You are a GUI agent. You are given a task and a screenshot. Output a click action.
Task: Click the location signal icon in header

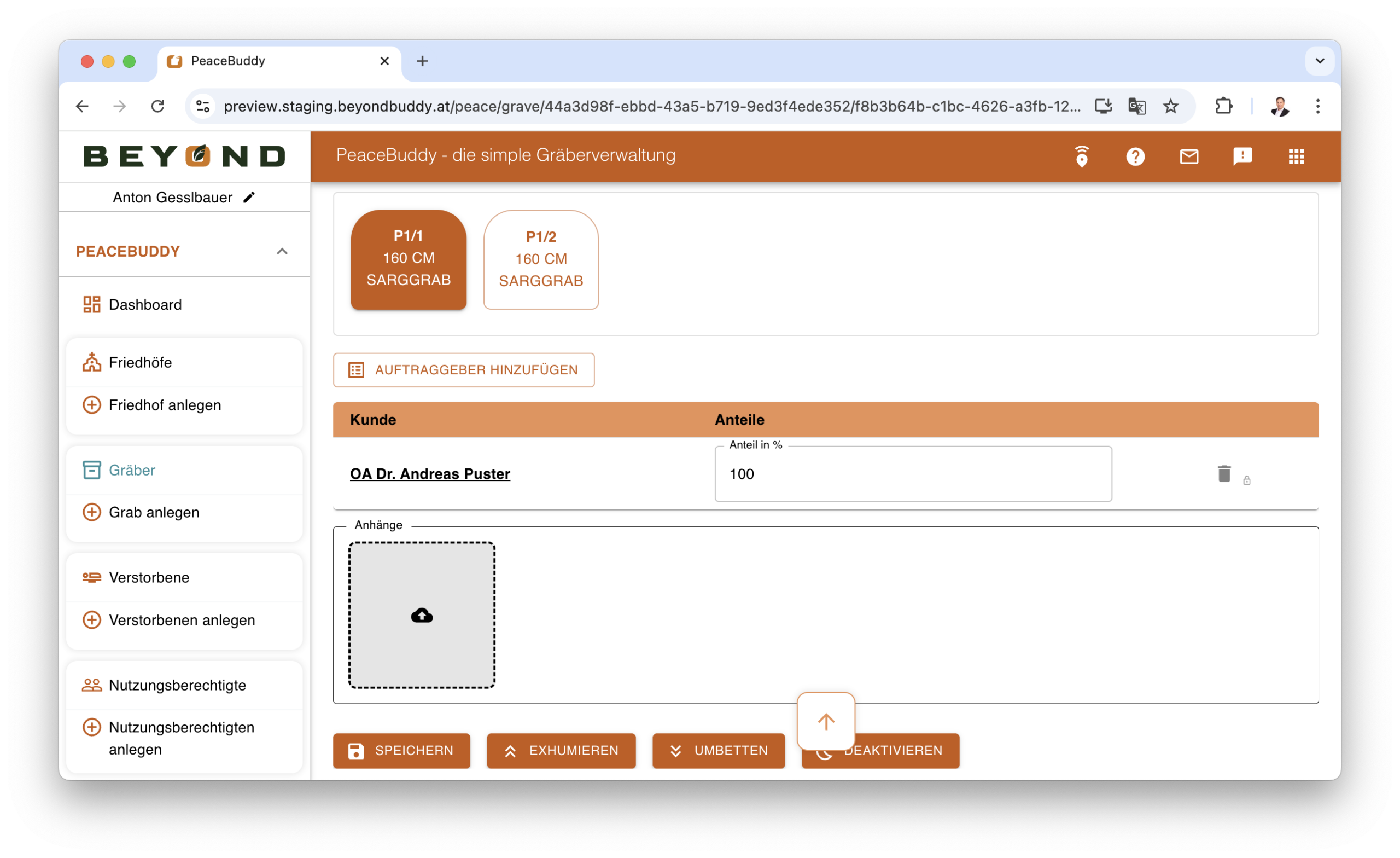[1082, 156]
